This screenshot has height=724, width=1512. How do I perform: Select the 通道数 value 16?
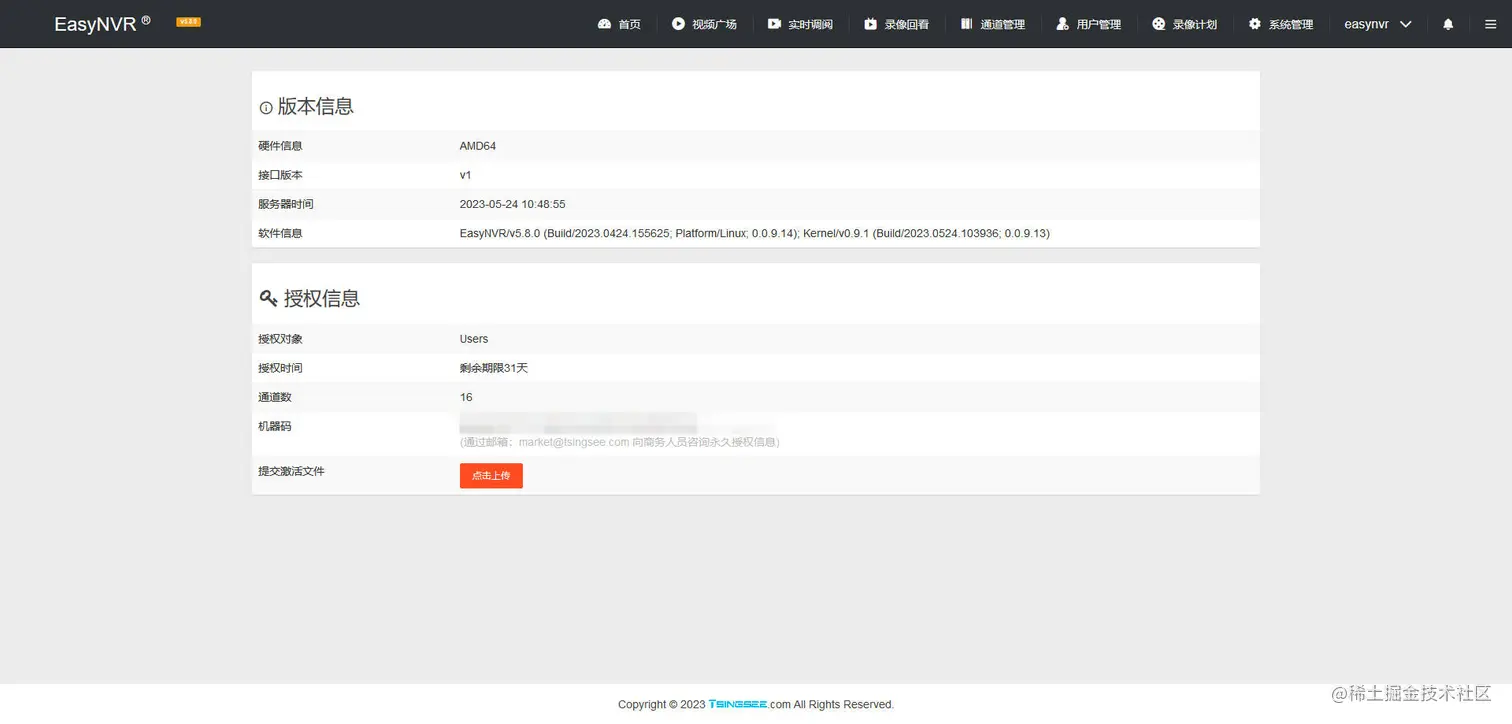(466, 397)
